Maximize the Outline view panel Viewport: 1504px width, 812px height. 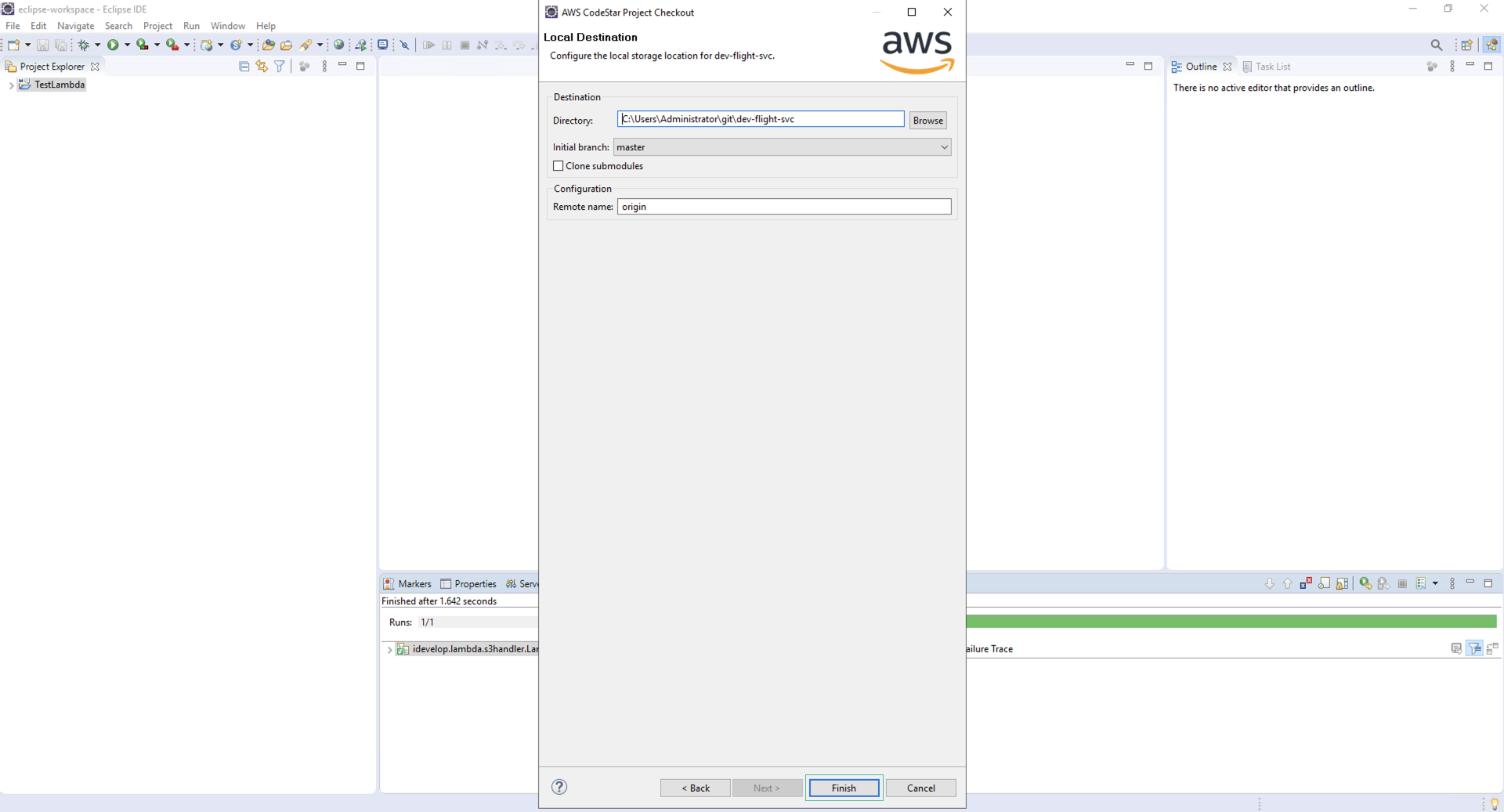click(1488, 67)
